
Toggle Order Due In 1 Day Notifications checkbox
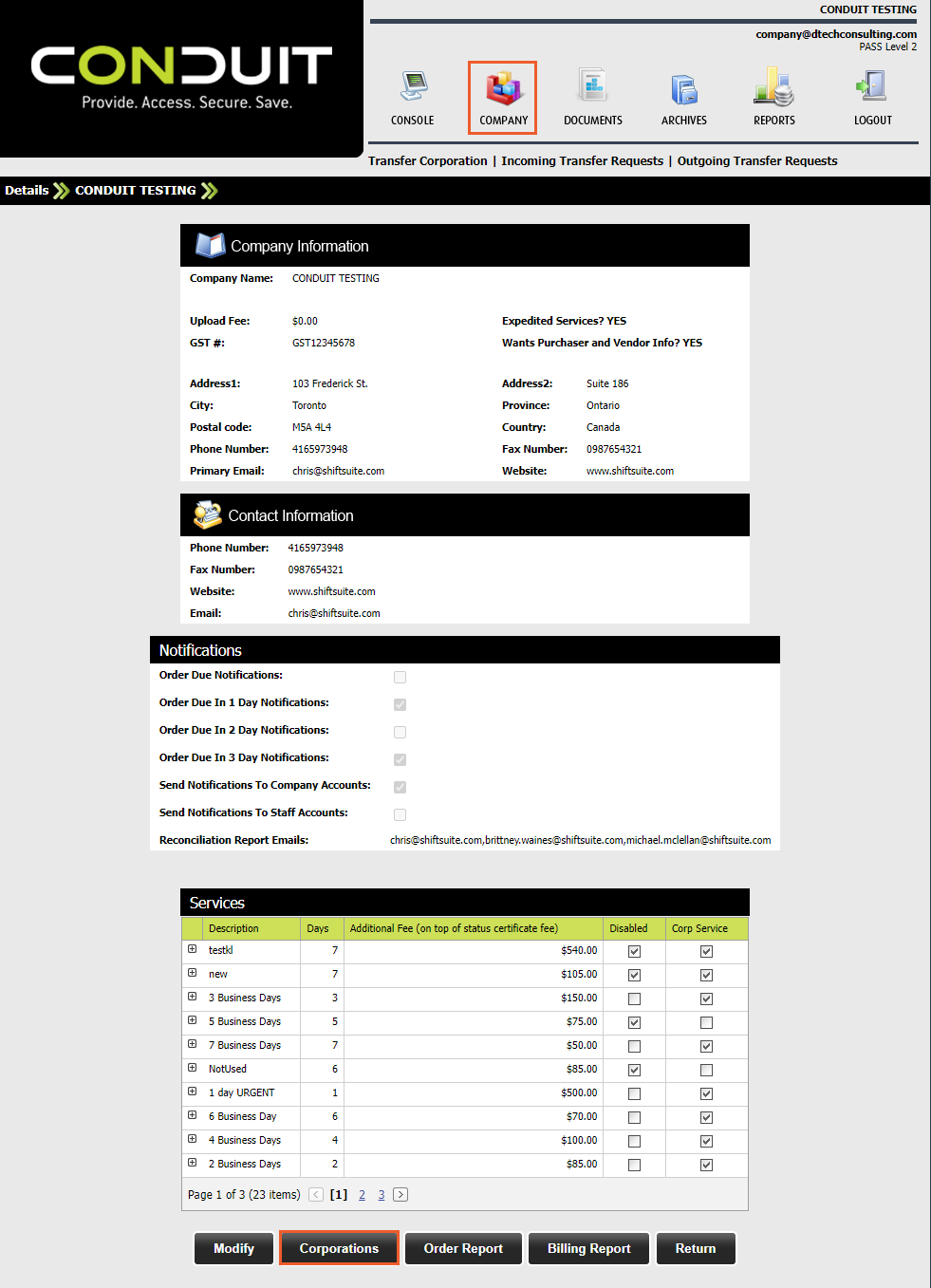click(x=400, y=704)
